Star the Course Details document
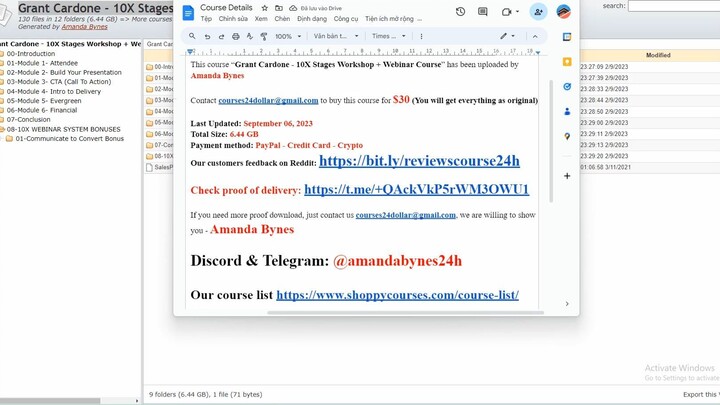 [x=262, y=8]
